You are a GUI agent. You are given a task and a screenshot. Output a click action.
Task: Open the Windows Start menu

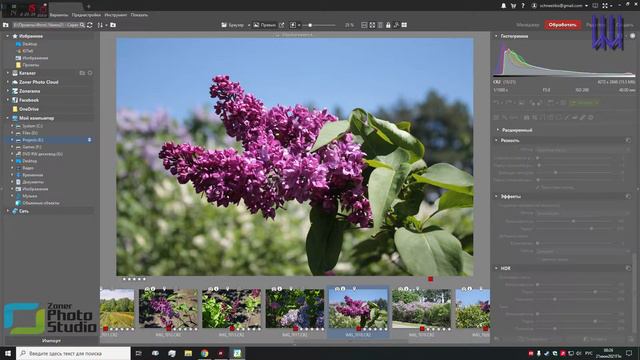[8, 353]
